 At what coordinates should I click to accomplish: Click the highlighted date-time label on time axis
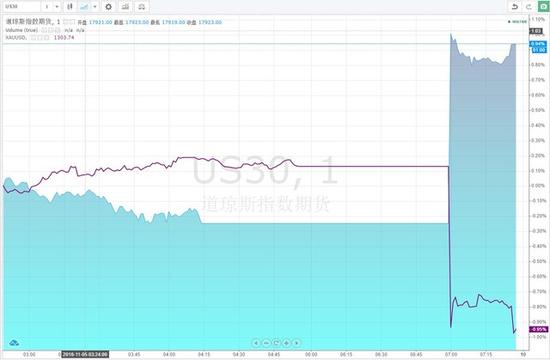coord(85,354)
